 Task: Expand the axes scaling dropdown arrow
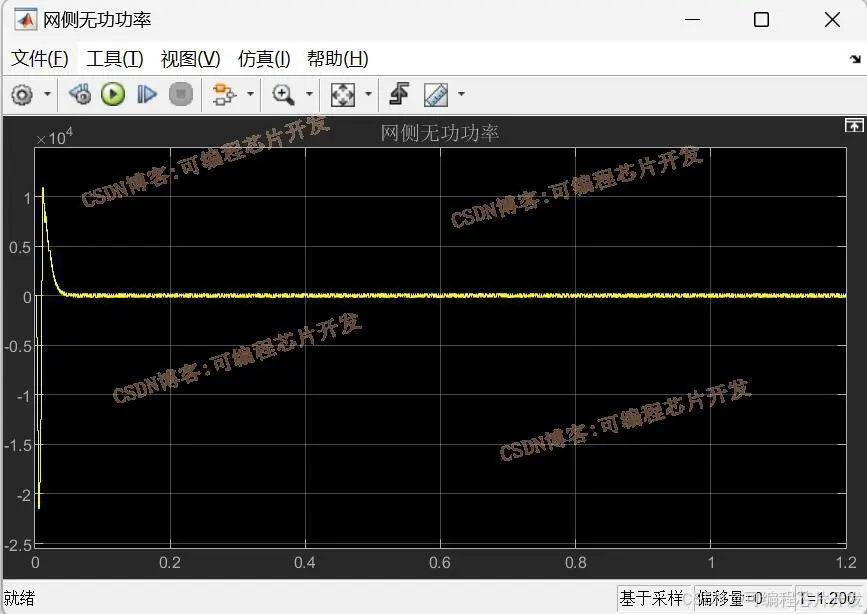point(369,95)
